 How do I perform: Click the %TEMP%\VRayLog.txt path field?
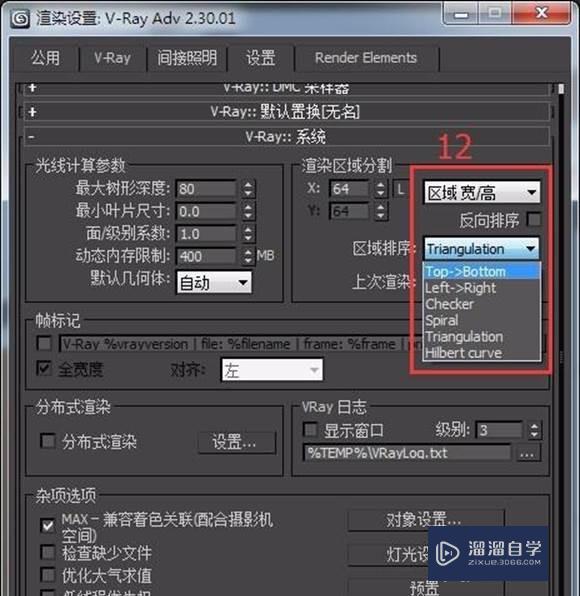click(x=407, y=453)
